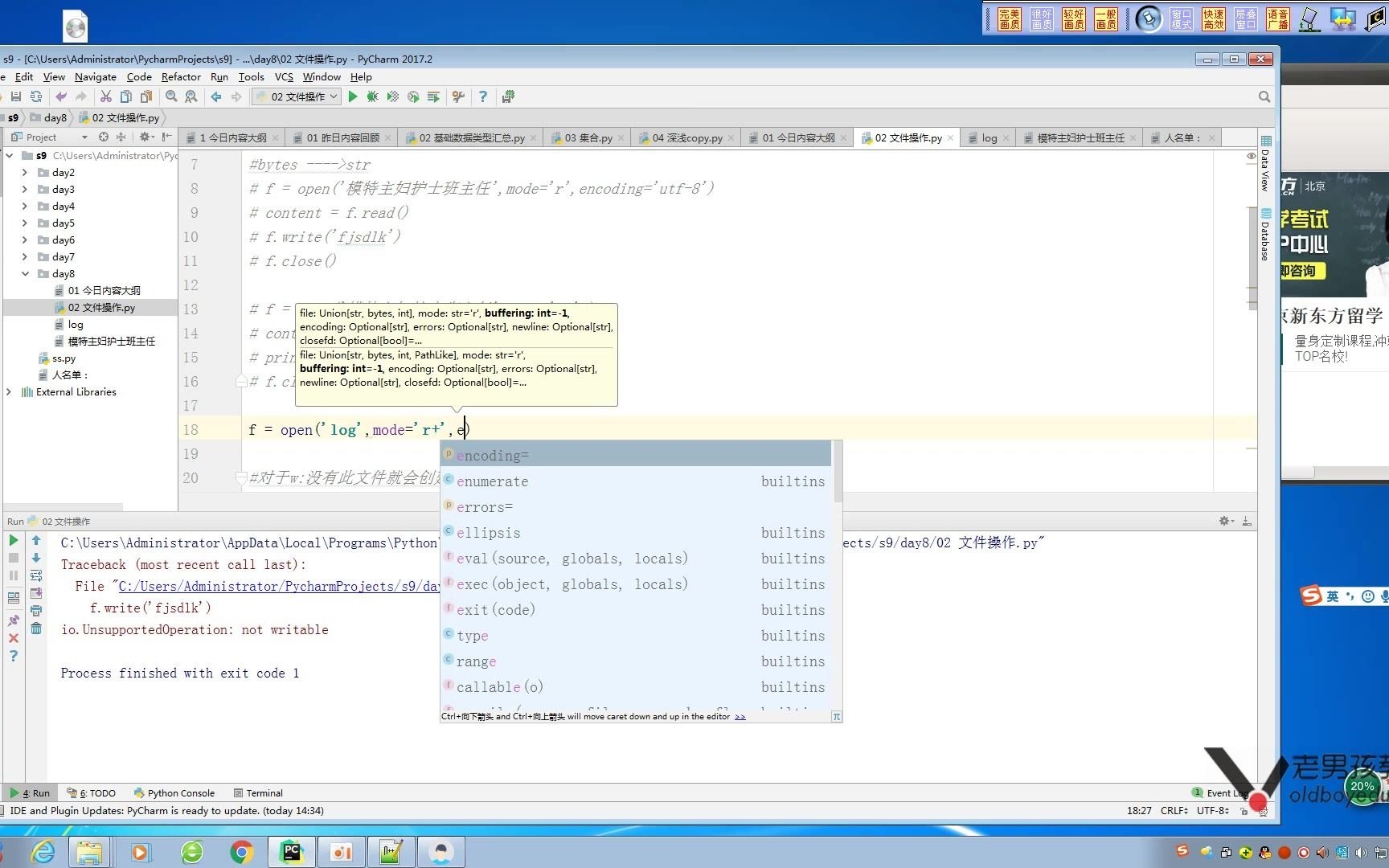Run the configuration with green play button

click(x=353, y=96)
